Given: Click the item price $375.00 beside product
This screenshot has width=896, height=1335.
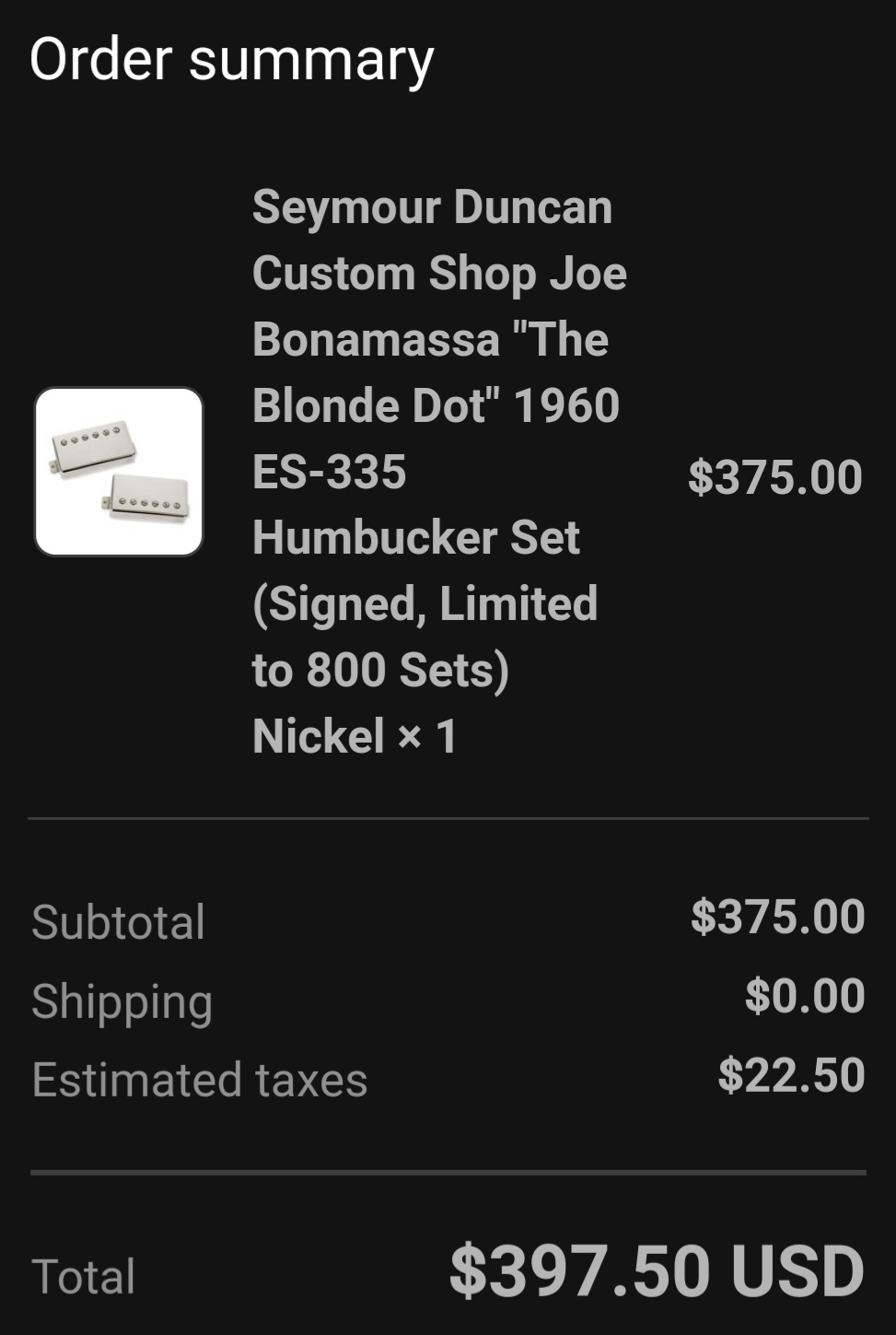Looking at the screenshot, I should point(774,477).
